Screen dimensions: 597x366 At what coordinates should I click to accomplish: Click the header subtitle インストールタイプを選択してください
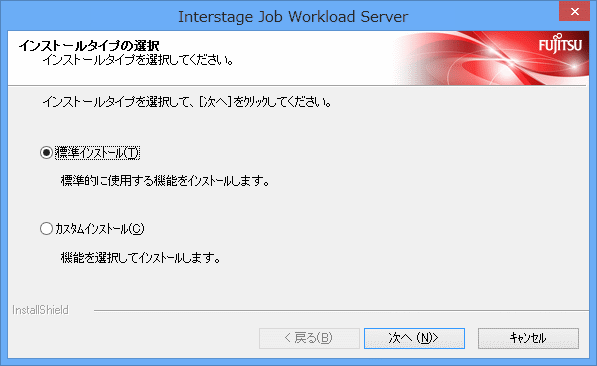(138, 60)
